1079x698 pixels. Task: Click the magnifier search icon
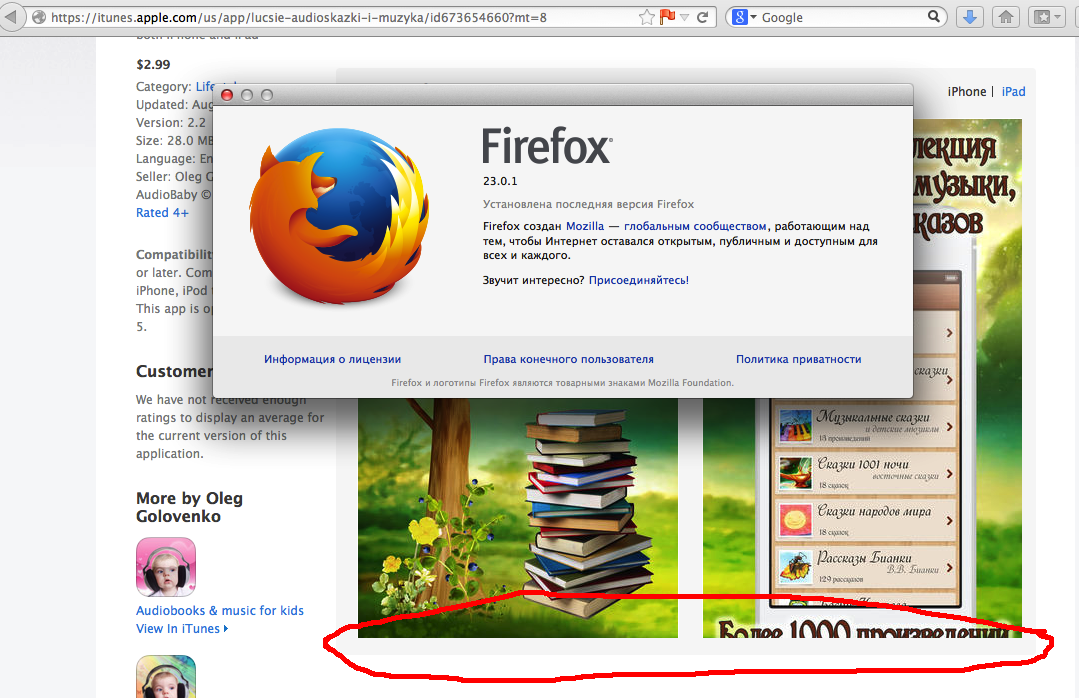[933, 17]
